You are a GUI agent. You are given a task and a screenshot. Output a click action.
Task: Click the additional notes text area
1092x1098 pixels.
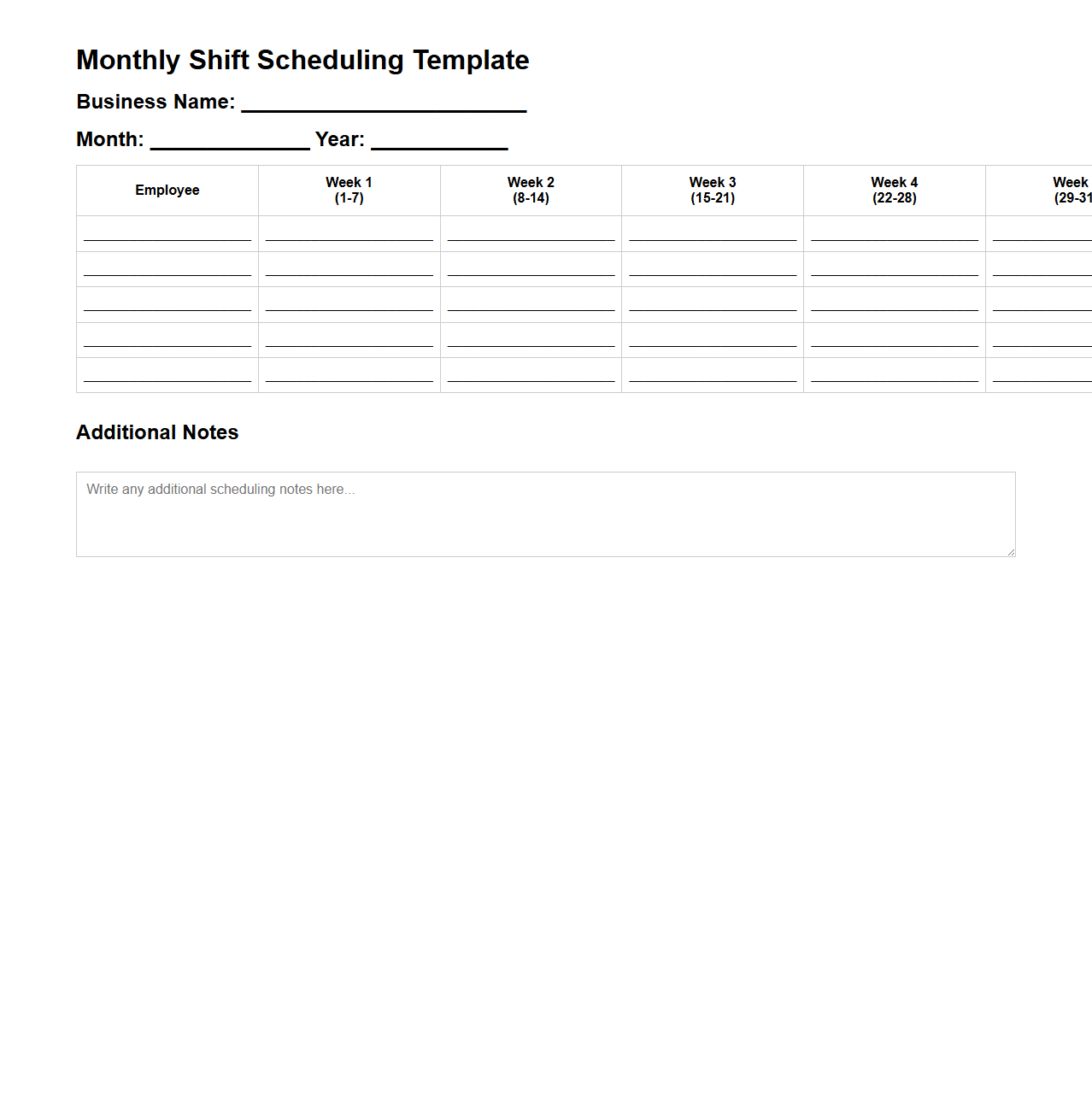click(x=545, y=513)
